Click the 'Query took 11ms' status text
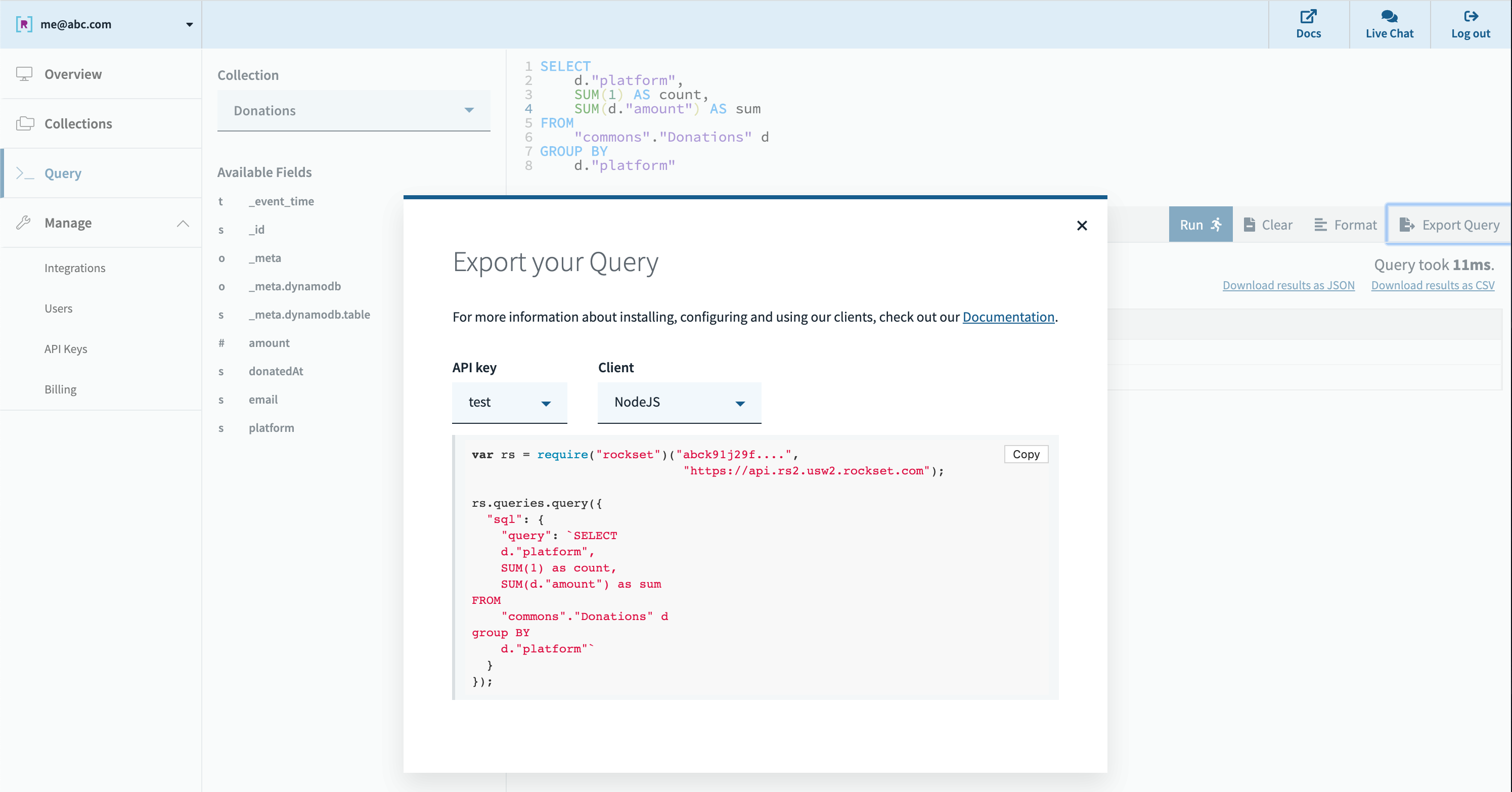This screenshot has width=1512, height=792. (x=1434, y=265)
